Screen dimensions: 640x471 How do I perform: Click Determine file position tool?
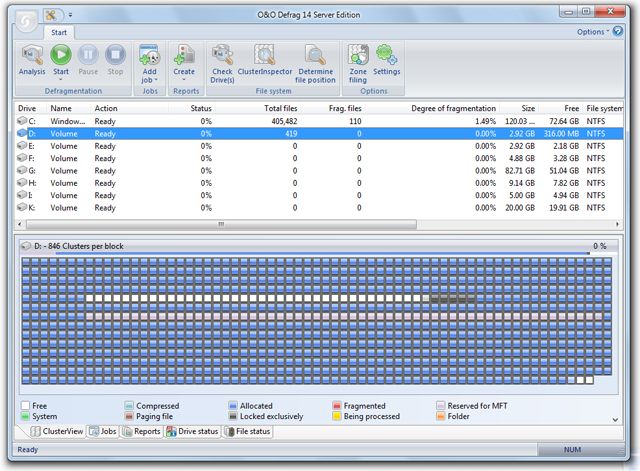tap(315, 64)
